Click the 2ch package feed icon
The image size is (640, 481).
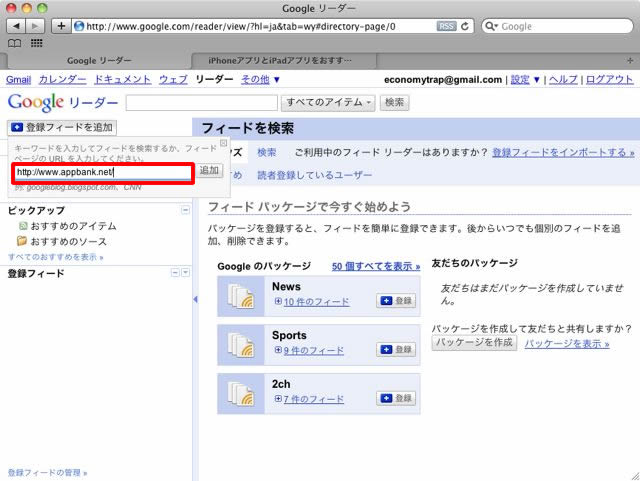pos(241,394)
